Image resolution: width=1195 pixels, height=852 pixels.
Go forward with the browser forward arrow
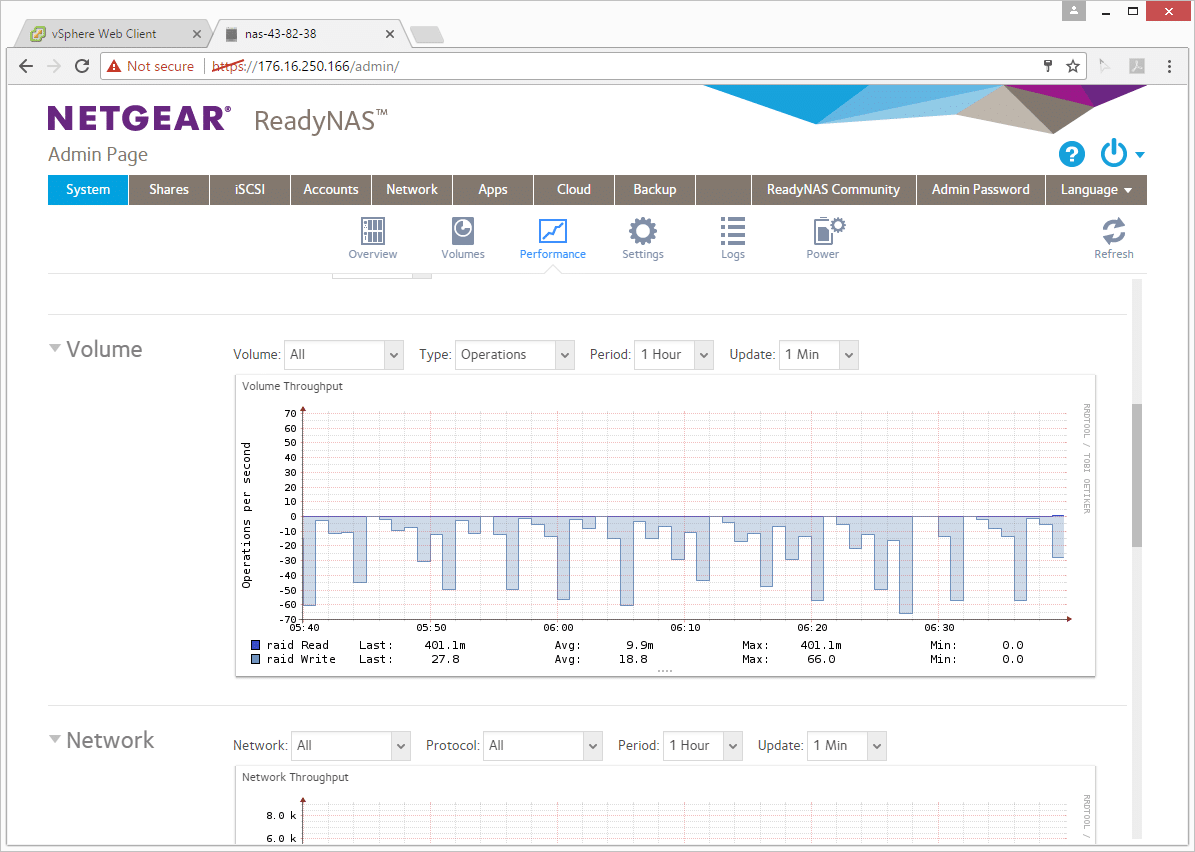tap(53, 66)
